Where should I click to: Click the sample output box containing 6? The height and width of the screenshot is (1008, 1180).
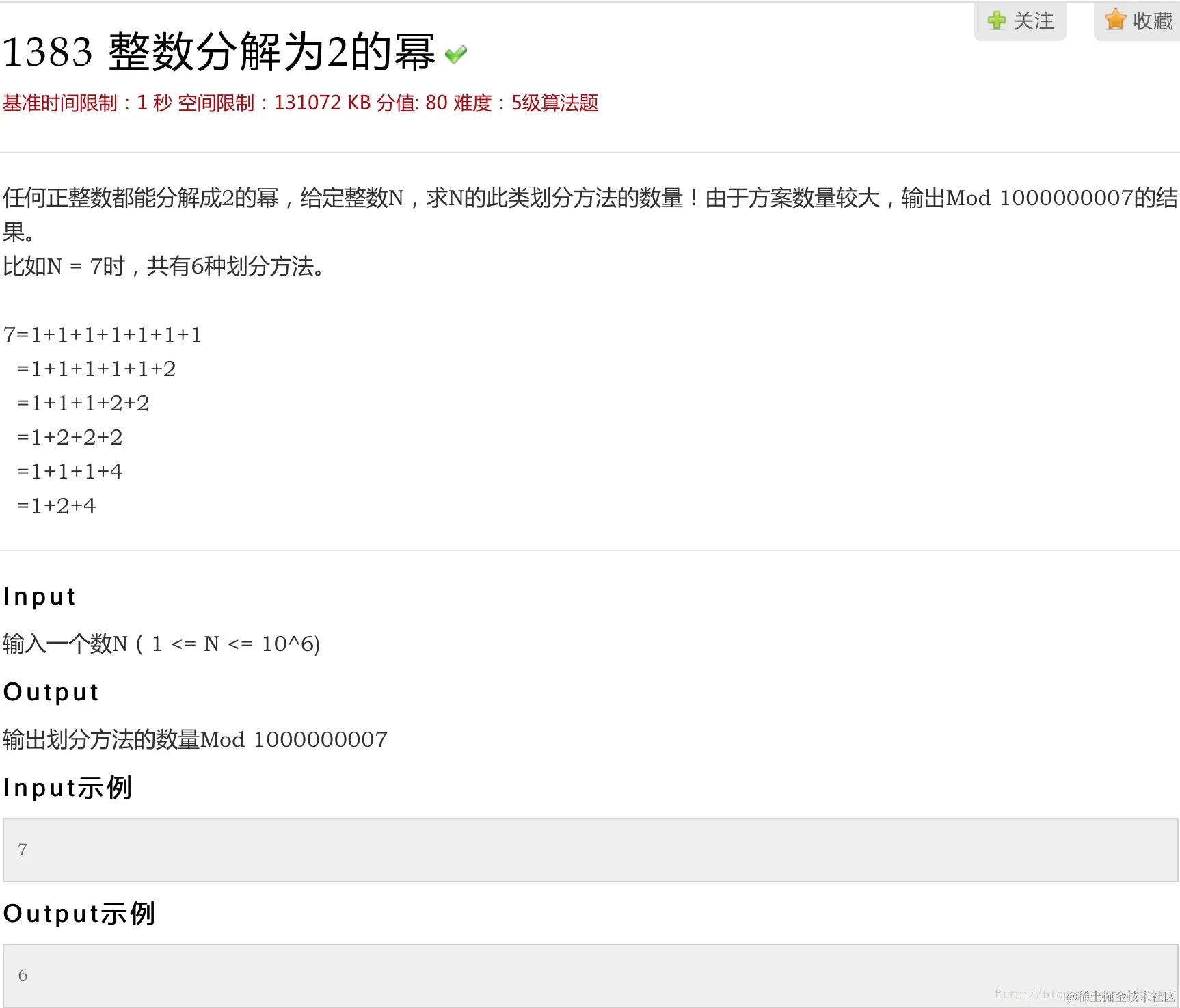[x=591, y=976]
